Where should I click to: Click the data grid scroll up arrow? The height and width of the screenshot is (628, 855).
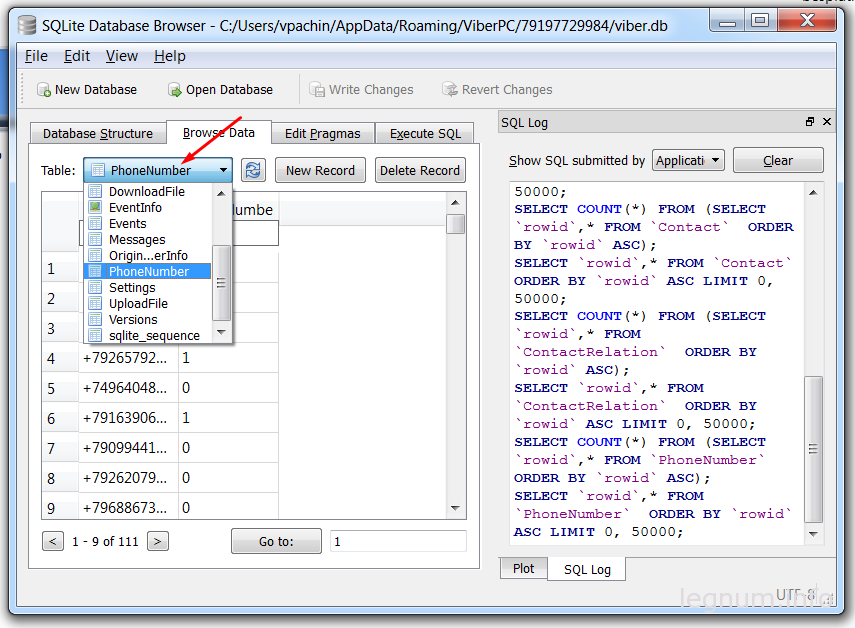click(456, 203)
